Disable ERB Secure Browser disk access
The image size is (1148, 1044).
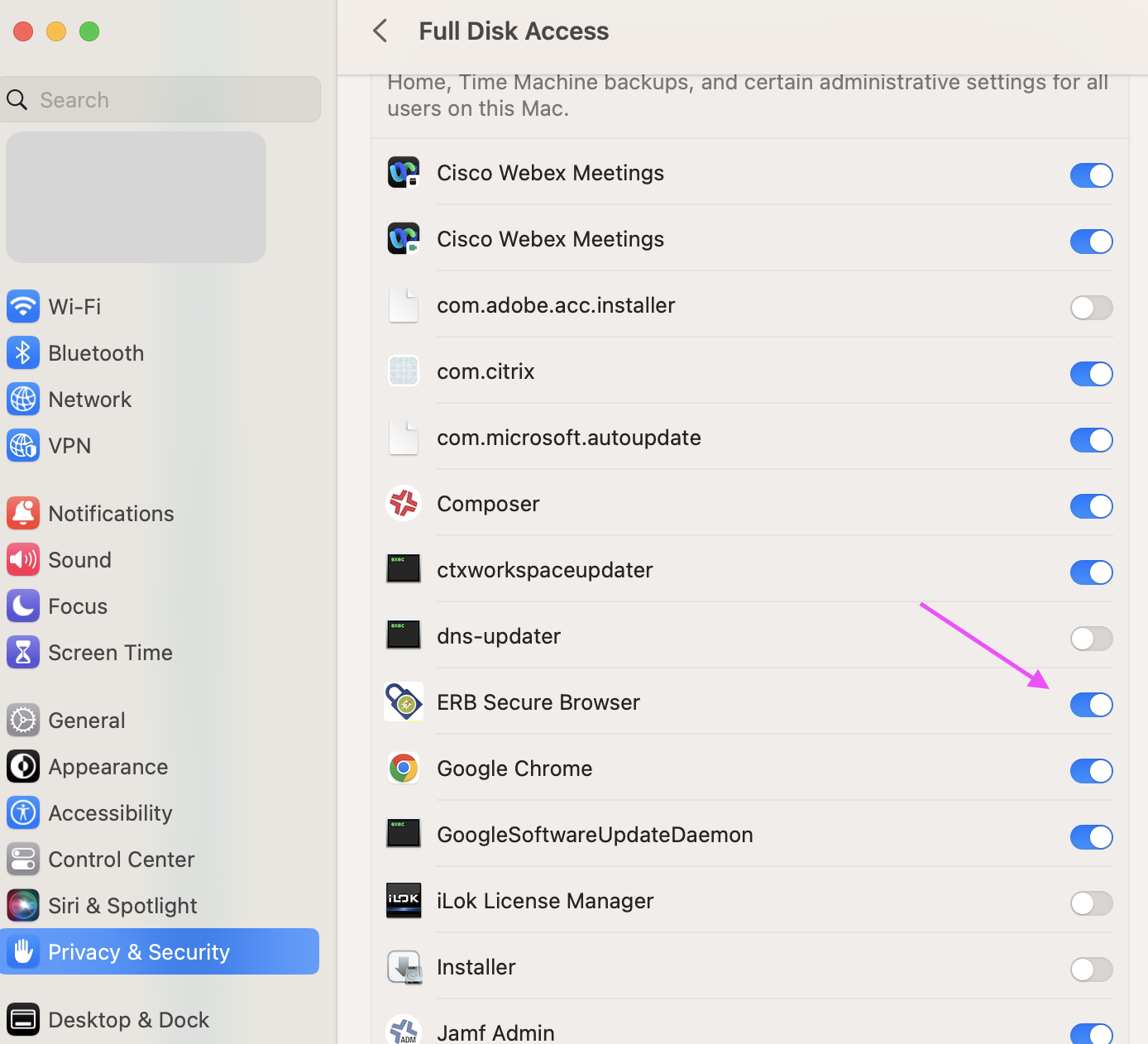click(1091, 705)
